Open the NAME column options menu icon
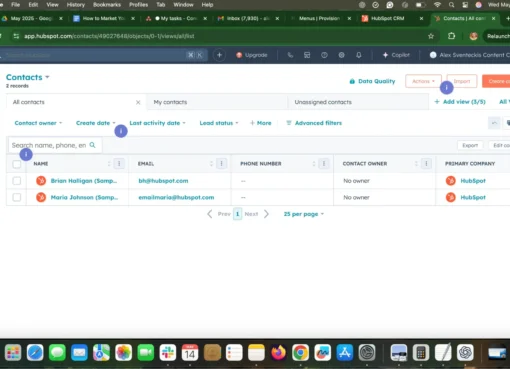The width and height of the screenshot is (510, 369). (119, 164)
